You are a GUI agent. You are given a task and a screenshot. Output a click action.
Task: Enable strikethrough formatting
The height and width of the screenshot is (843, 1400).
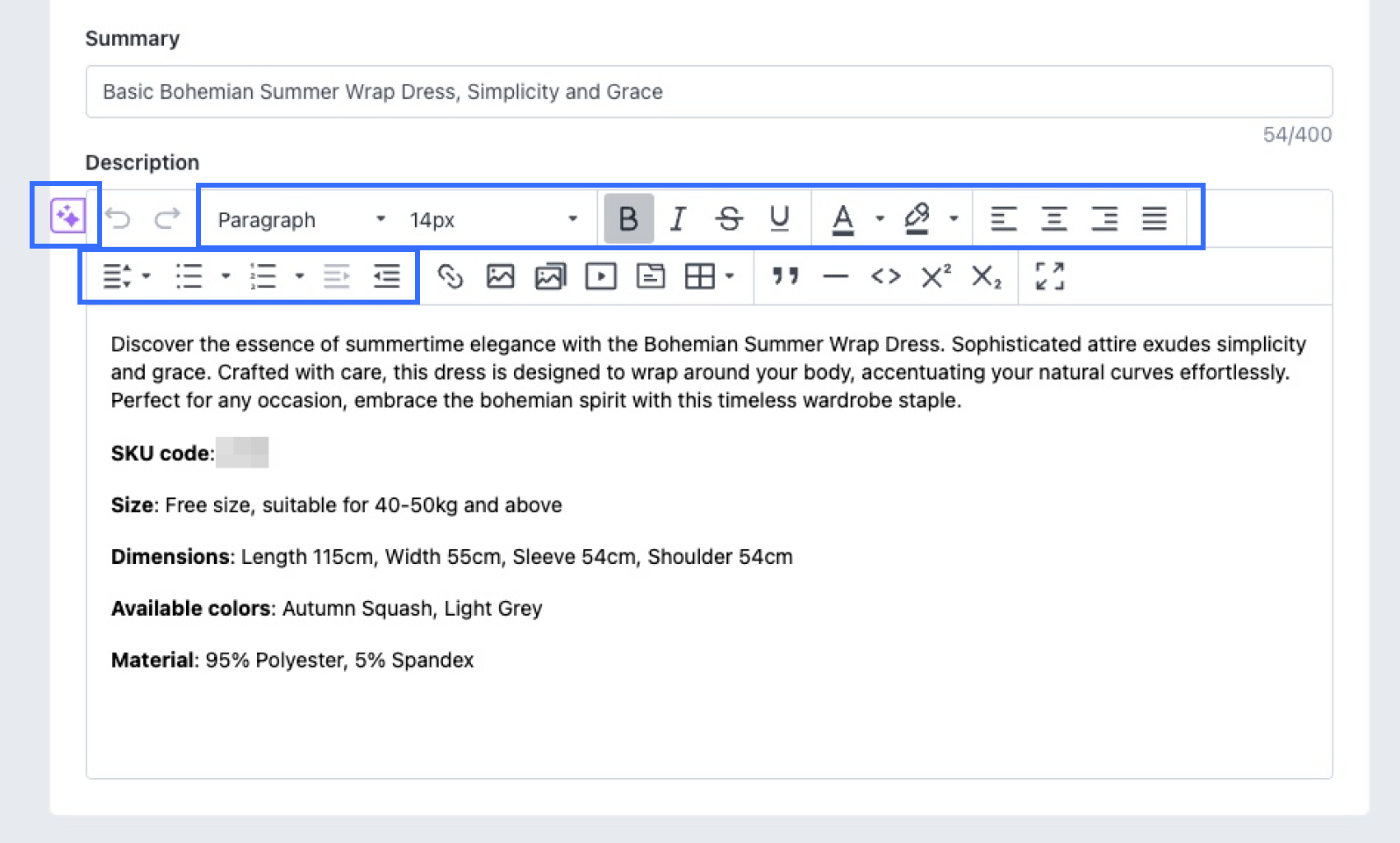tap(728, 219)
